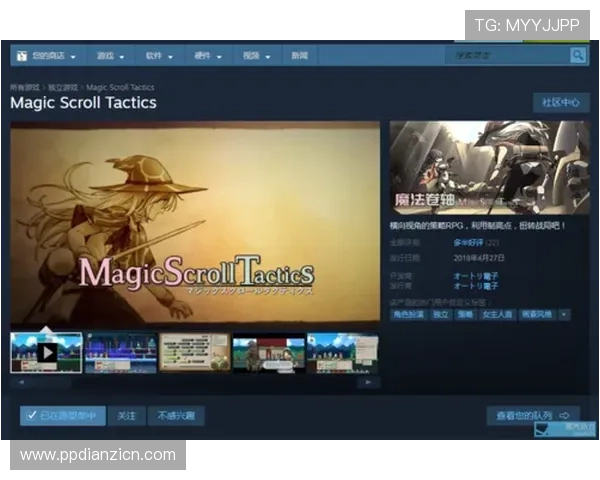Click the 不感兴趣 ignore button

pos(176,416)
